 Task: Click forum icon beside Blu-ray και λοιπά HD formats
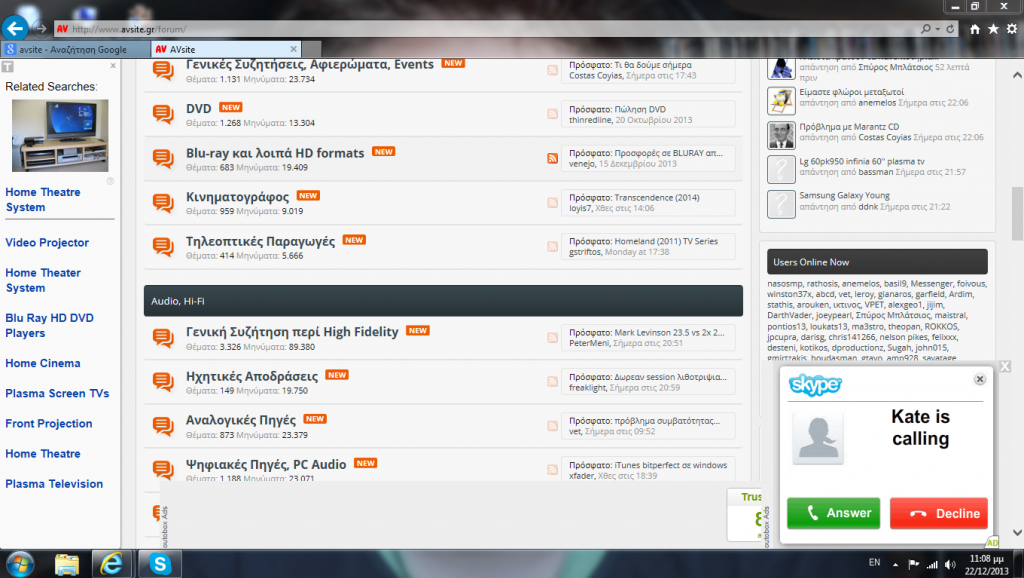[163, 159]
